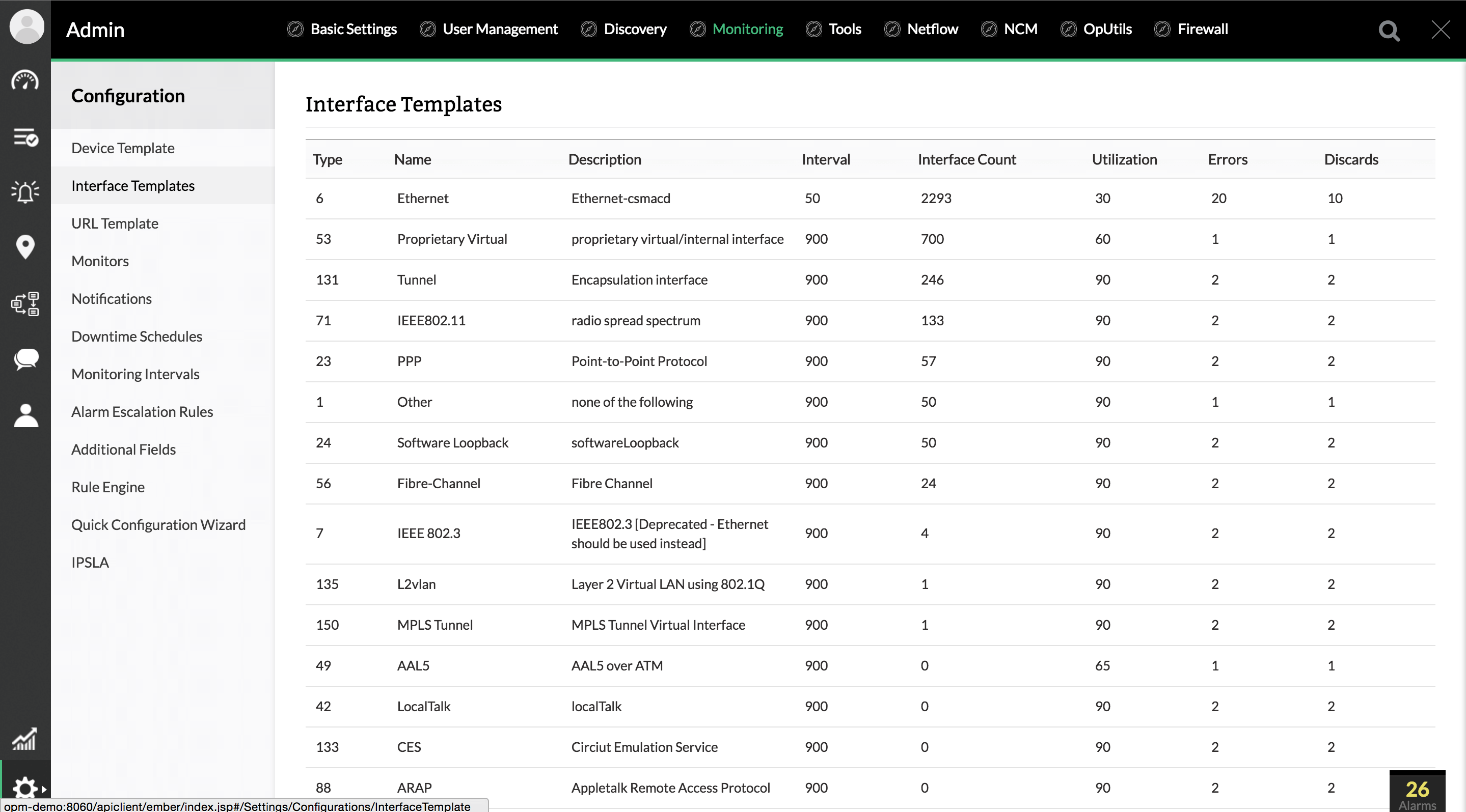Open Monitoring Intervals configuration

pyautogui.click(x=135, y=374)
